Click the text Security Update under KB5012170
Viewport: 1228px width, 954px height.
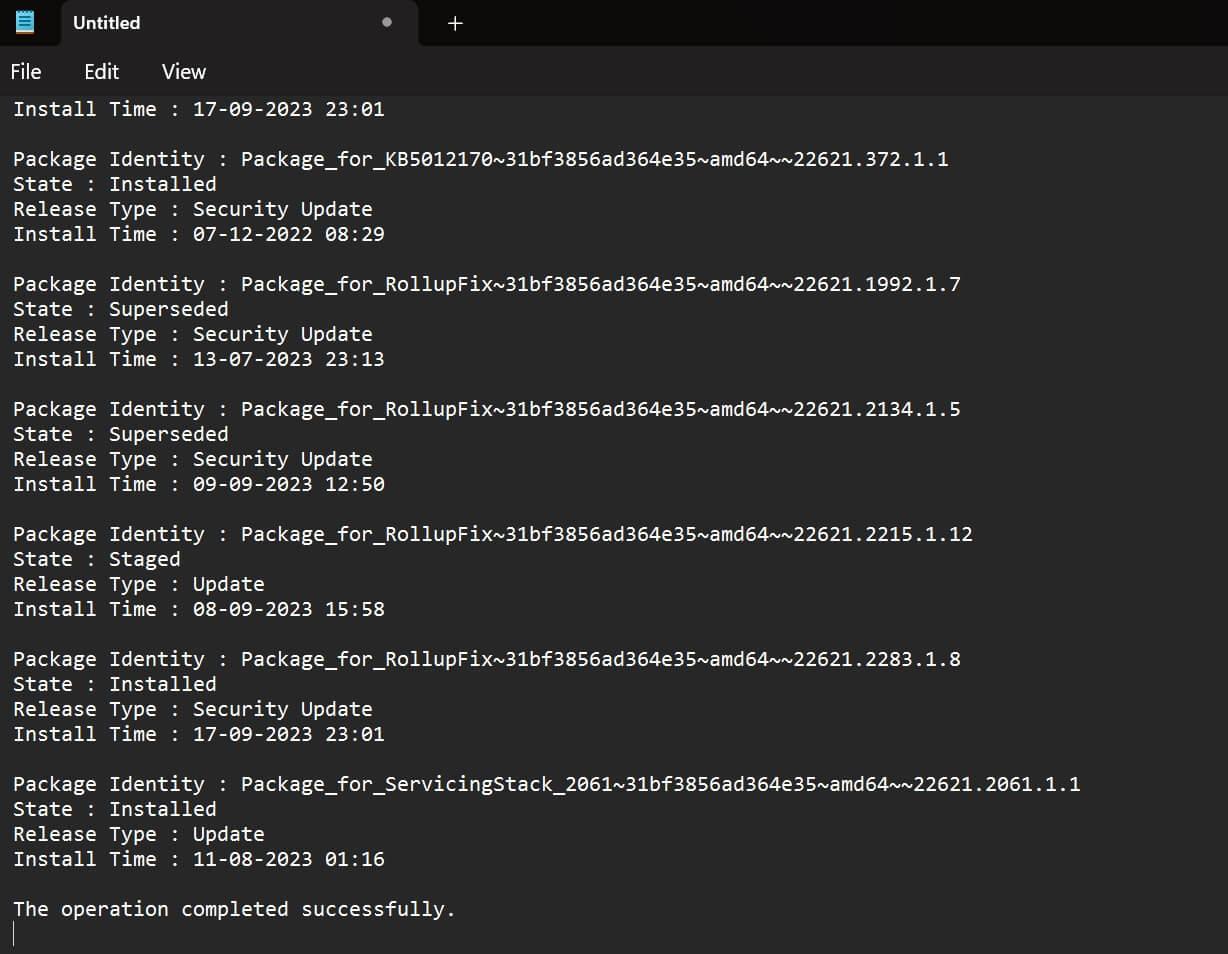click(282, 208)
